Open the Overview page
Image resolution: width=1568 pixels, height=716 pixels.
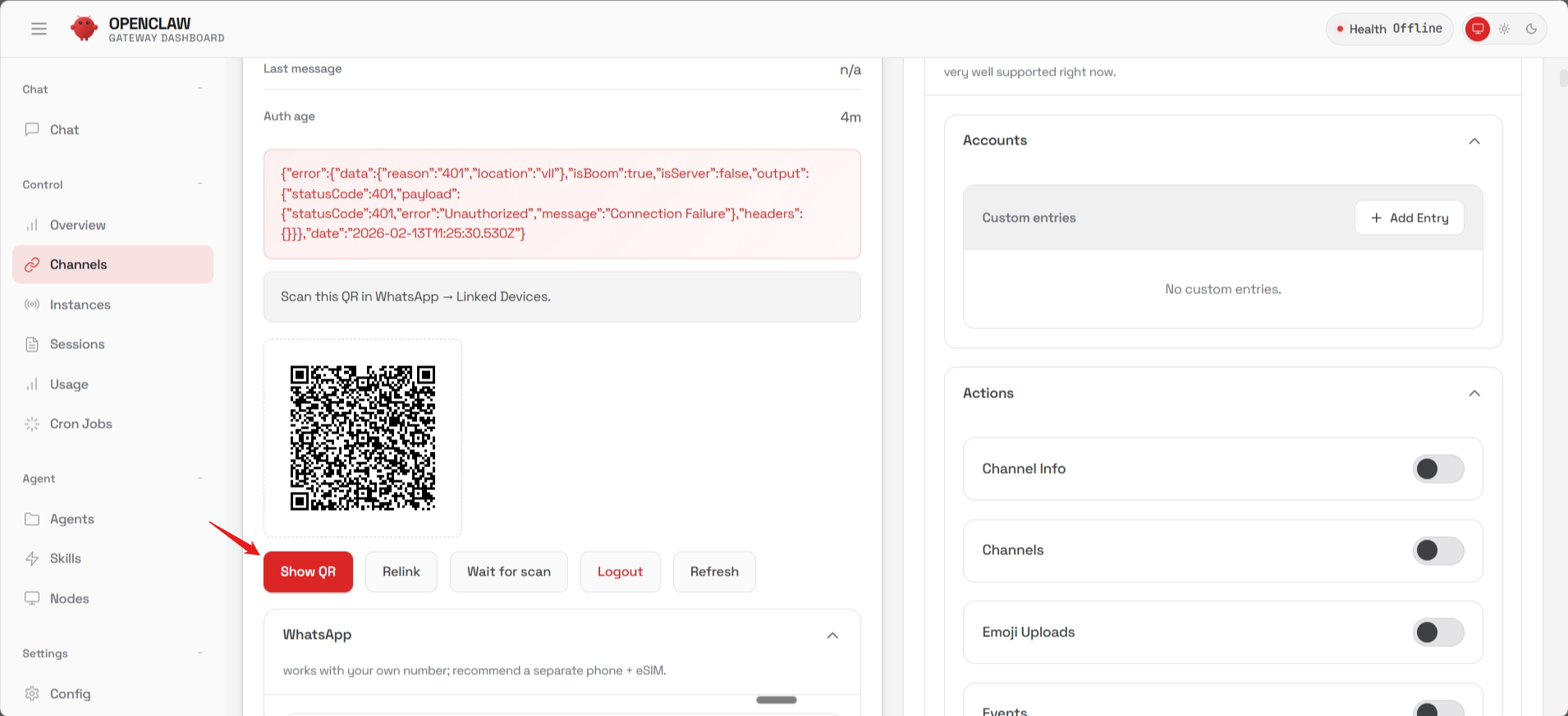coord(113,225)
